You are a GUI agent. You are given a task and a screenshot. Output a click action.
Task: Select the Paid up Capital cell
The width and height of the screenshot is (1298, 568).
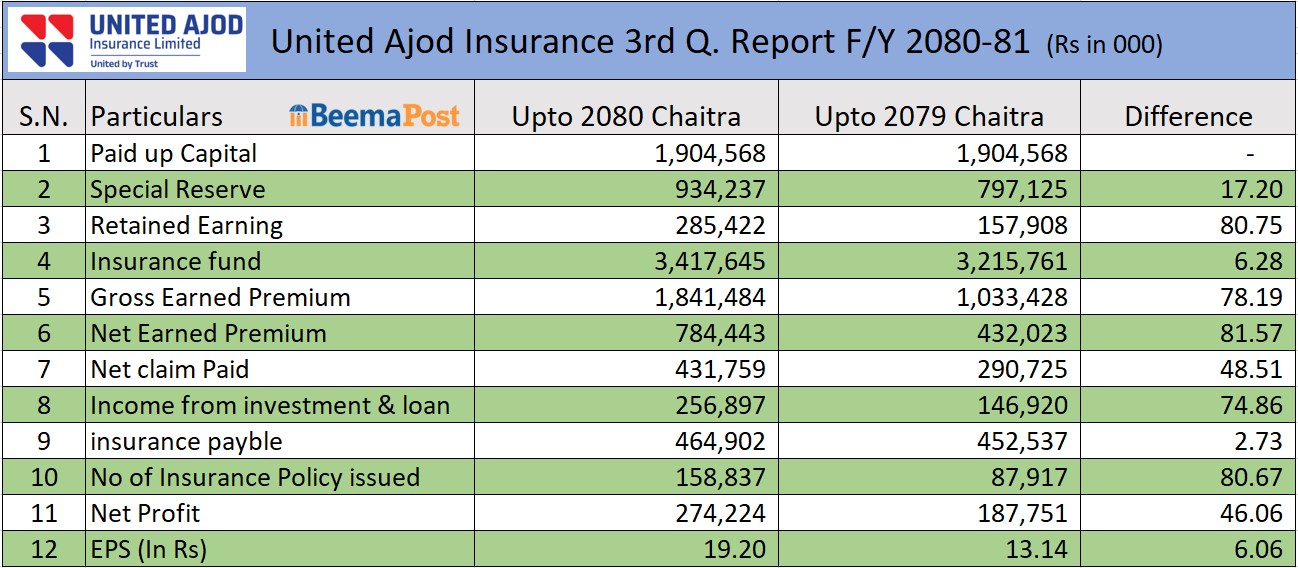174,154
